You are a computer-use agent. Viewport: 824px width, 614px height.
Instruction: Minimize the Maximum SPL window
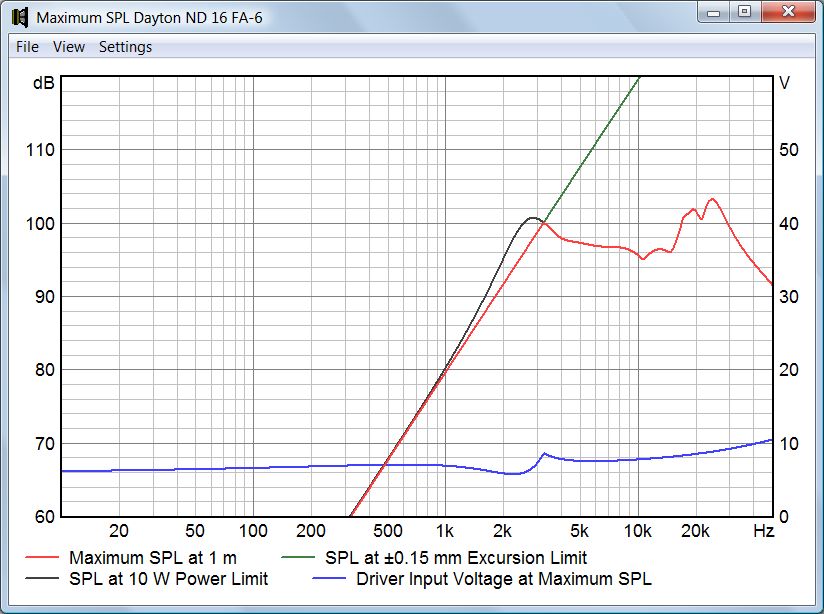(714, 12)
